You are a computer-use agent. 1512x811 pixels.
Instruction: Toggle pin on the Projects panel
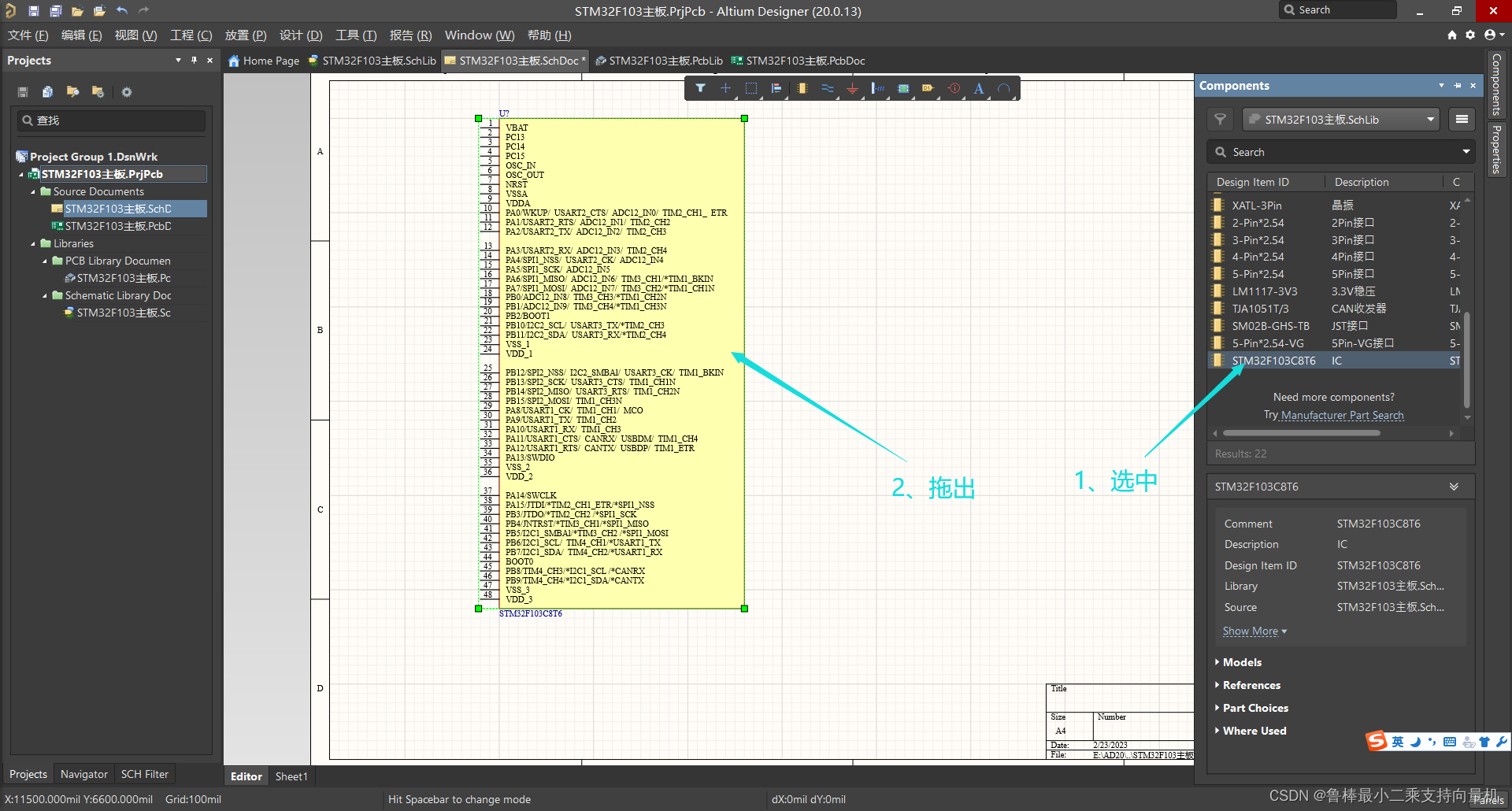pyautogui.click(x=194, y=61)
